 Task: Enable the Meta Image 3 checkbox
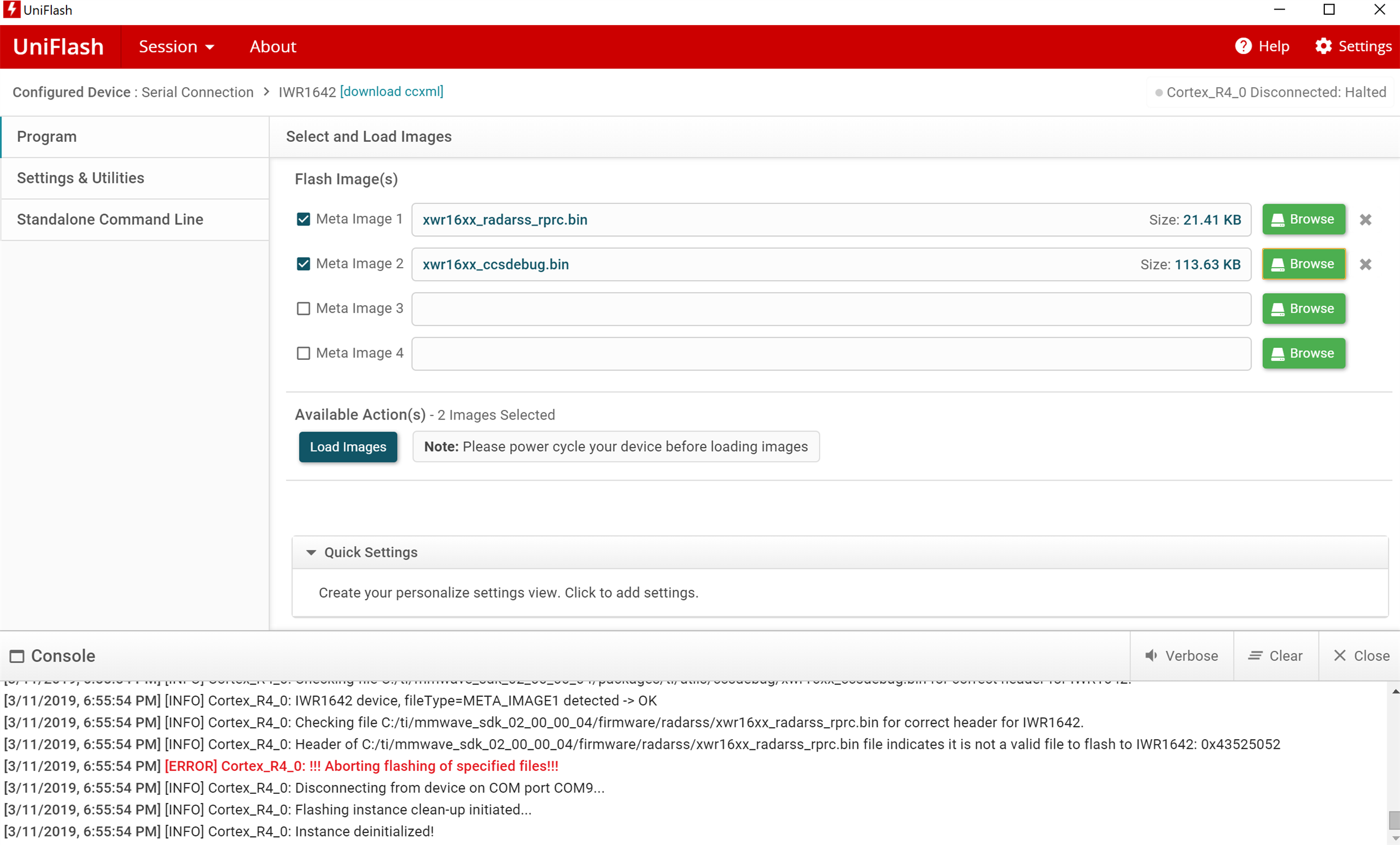coord(303,309)
